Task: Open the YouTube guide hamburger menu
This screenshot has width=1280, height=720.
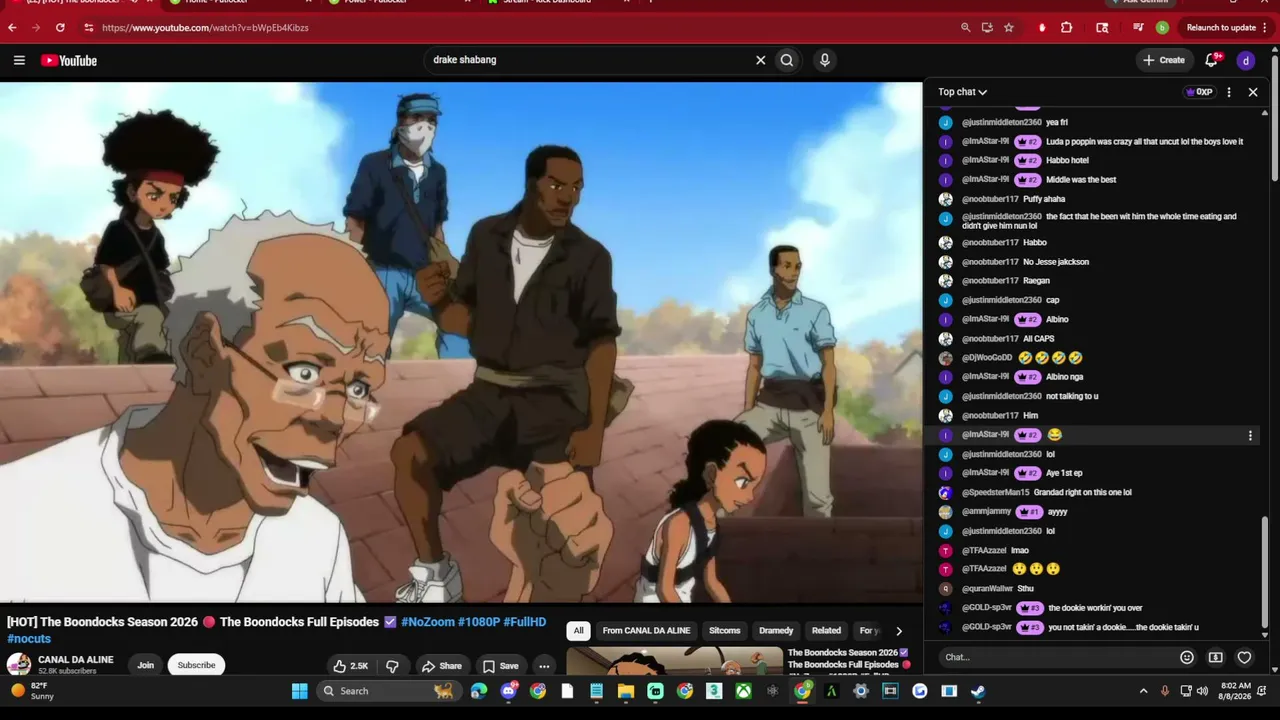Action: click(x=19, y=60)
